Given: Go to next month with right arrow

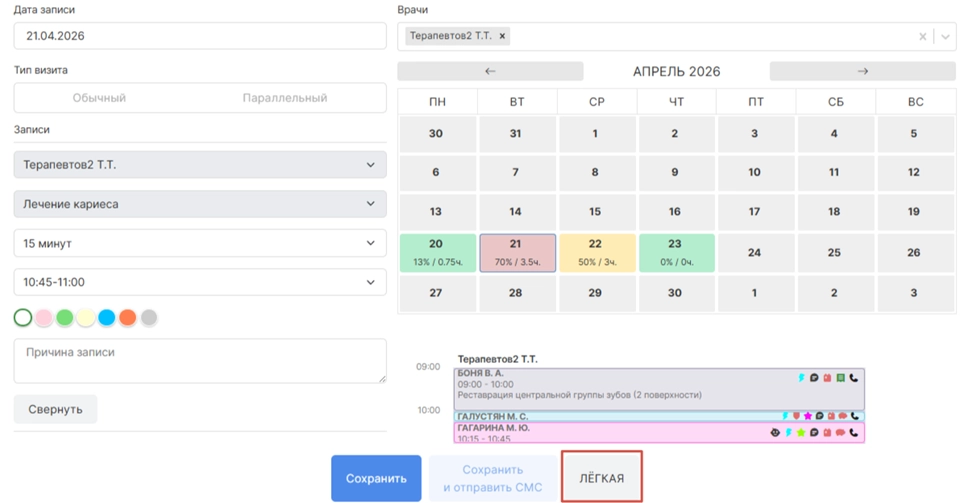Looking at the screenshot, I should tap(863, 71).
